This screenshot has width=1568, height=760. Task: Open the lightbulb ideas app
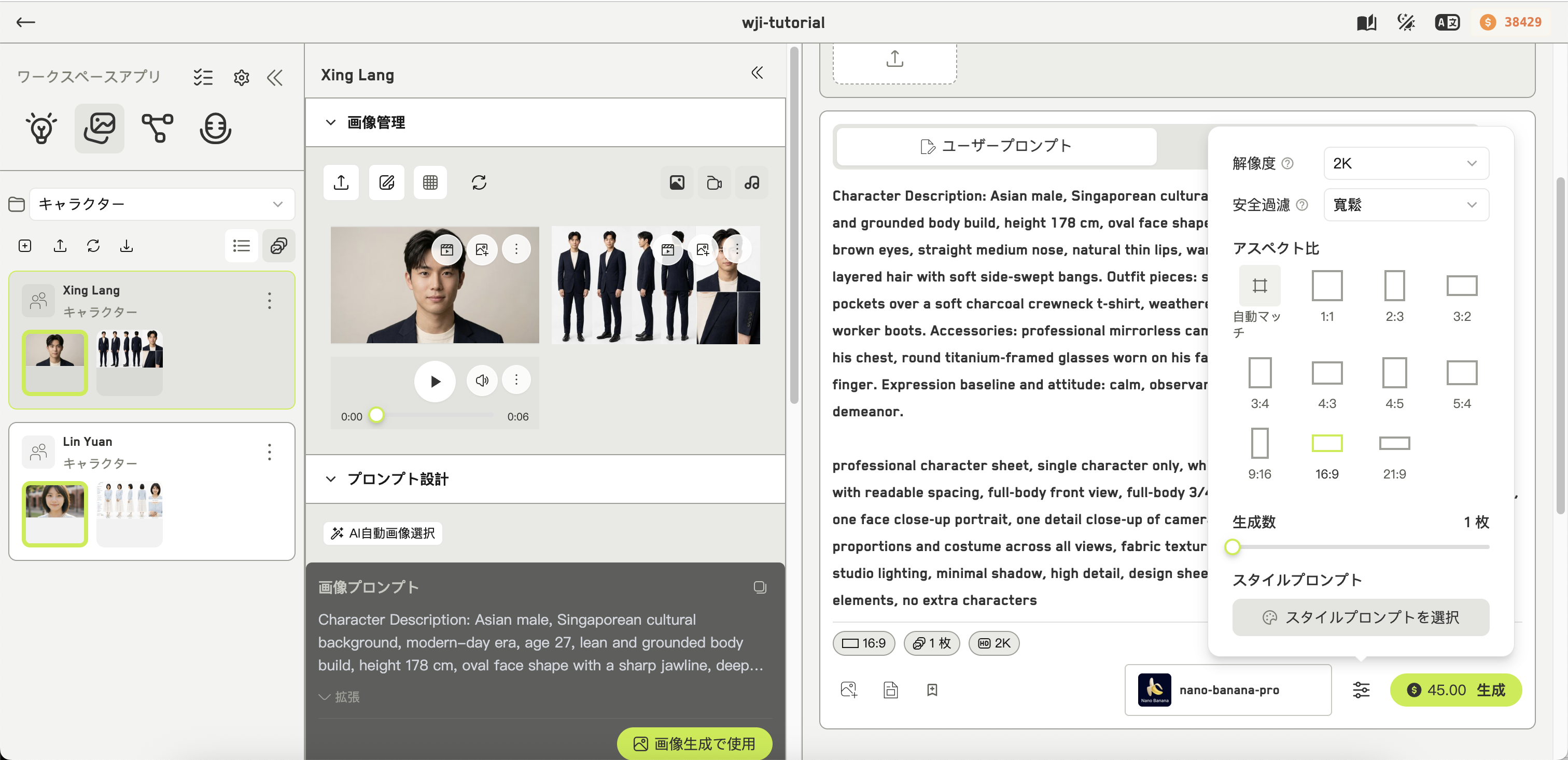pos(41,129)
